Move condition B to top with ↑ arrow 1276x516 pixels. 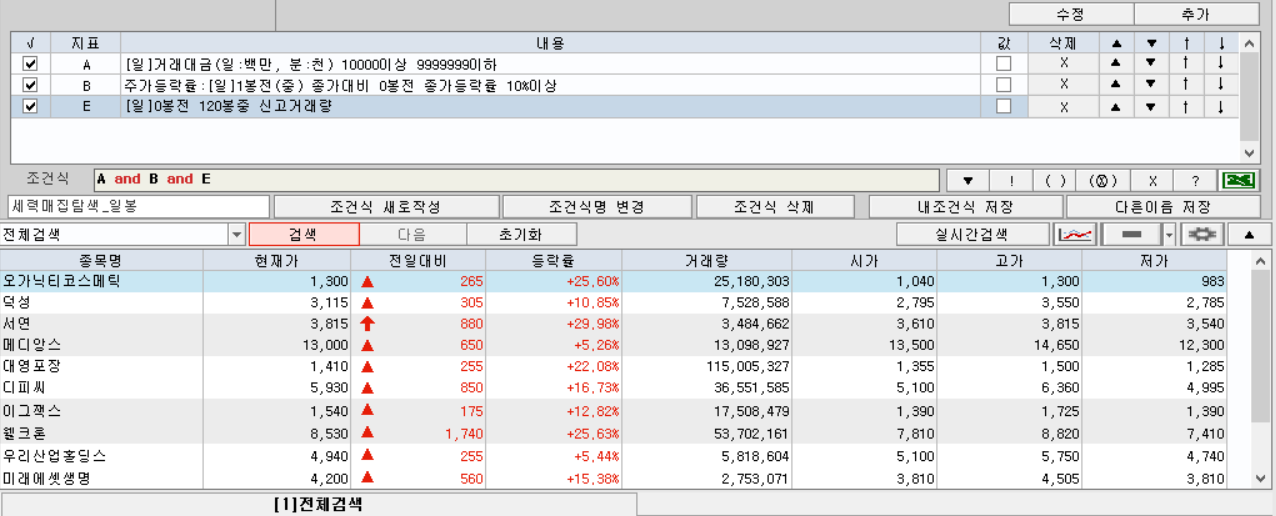1186,85
